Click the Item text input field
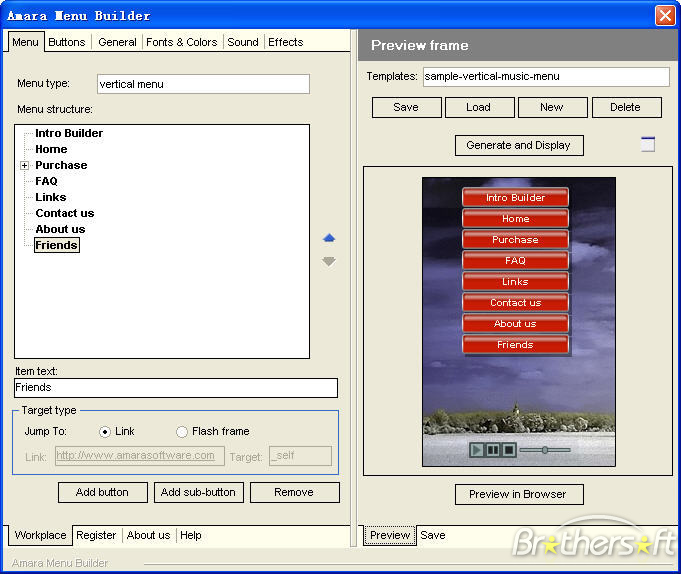 point(175,388)
